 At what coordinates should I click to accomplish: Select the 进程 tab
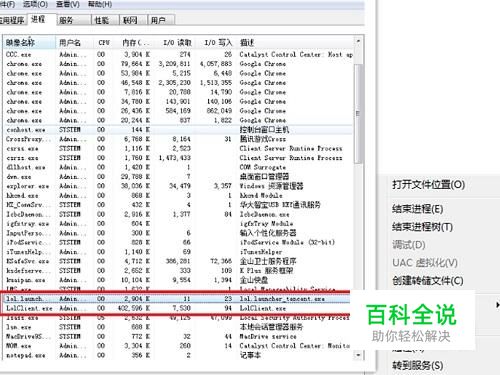(x=41, y=19)
